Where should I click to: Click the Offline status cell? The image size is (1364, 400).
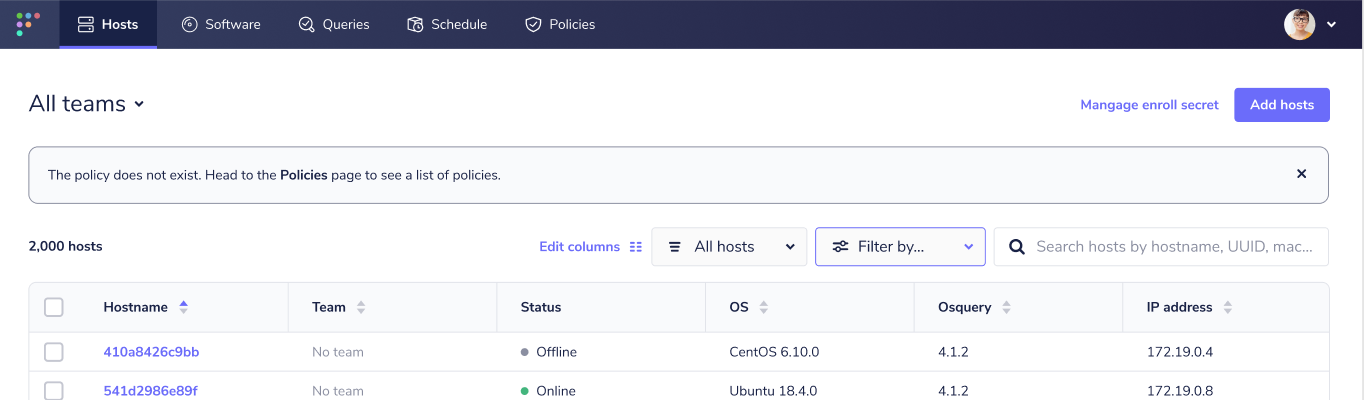[549, 352]
